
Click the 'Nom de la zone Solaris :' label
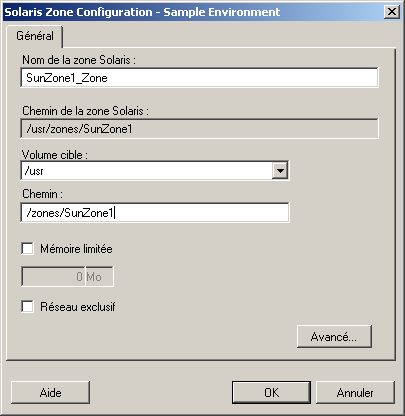click(x=79, y=60)
